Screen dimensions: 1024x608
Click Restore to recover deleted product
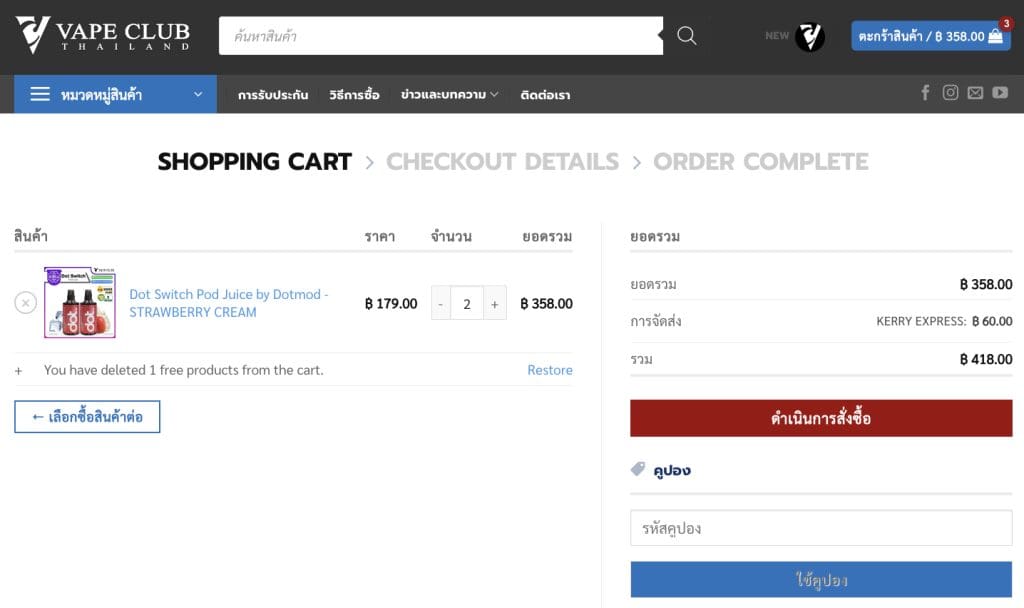(x=550, y=370)
